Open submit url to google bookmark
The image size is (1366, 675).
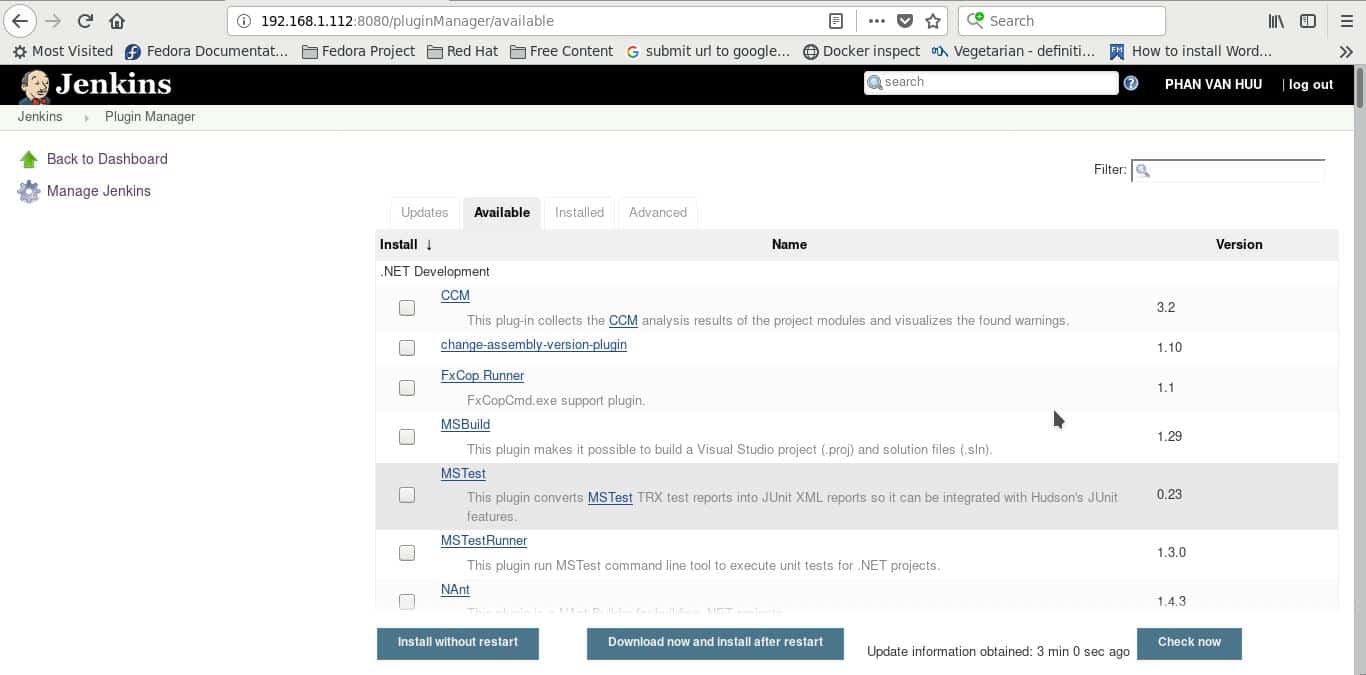708,51
